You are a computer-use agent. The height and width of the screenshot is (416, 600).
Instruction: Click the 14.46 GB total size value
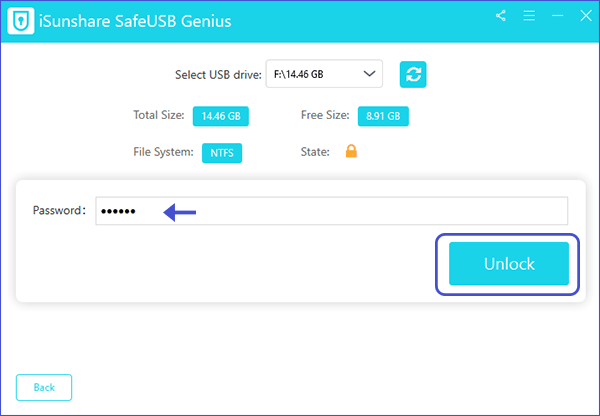point(221,116)
